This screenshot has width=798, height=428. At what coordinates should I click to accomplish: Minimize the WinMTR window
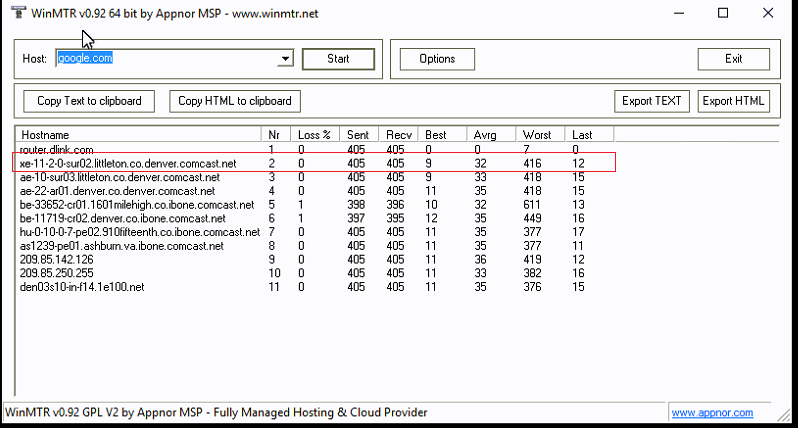(679, 13)
